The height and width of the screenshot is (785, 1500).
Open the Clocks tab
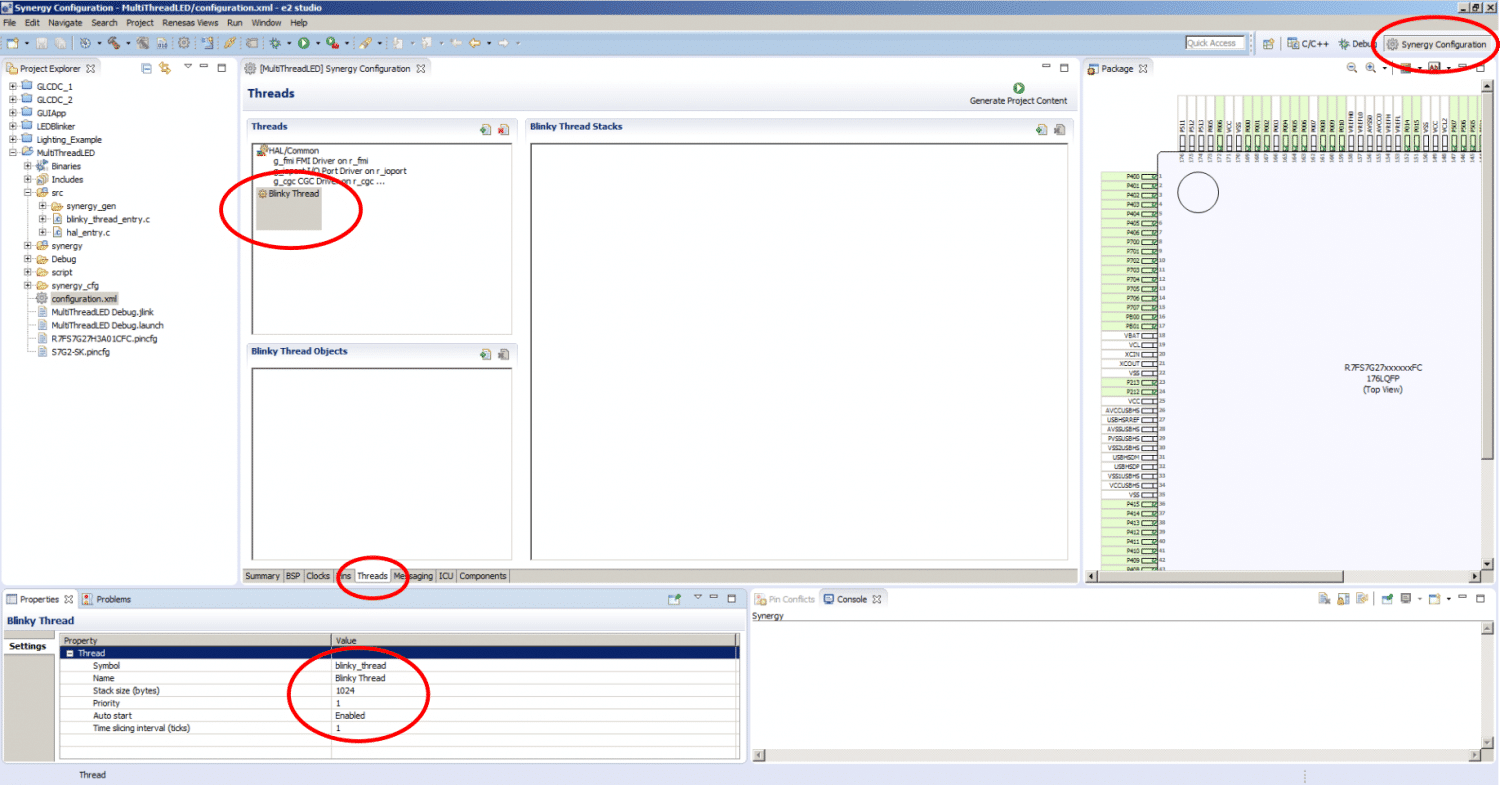pos(318,576)
